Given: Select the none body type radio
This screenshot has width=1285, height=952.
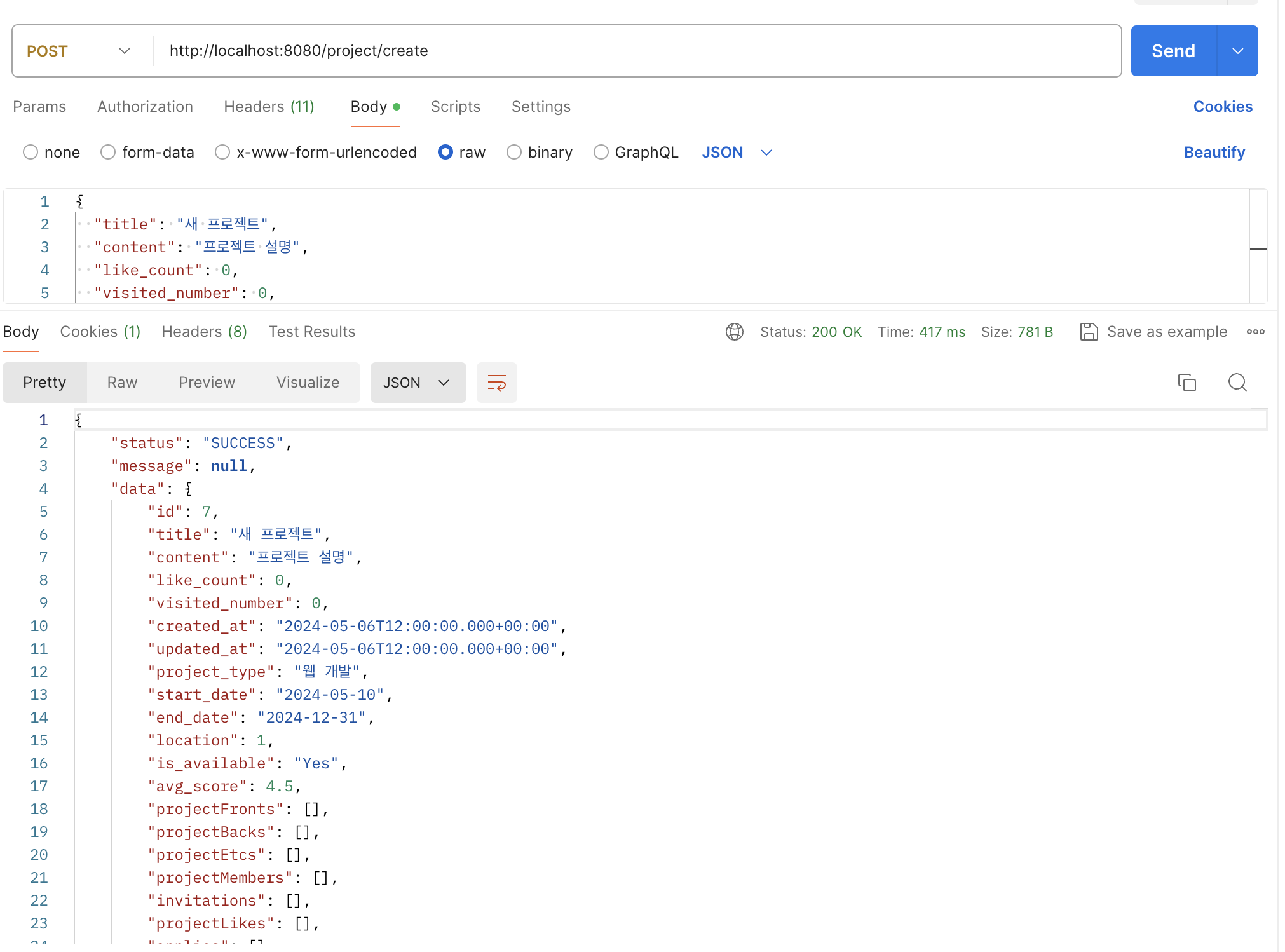Looking at the screenshot, I should (31, 153).
